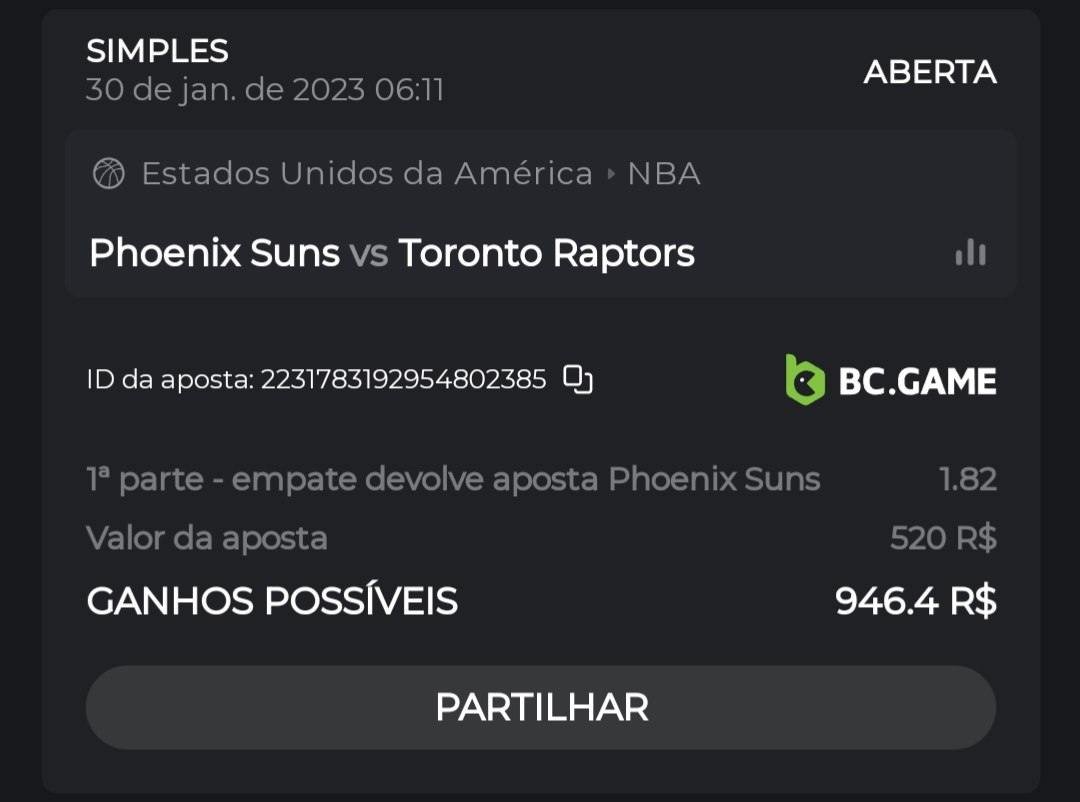The width and height of the screenshot is (1080, 802).
Task: Click the ABERTA bet status label
Action: click(x=930, y=72)
